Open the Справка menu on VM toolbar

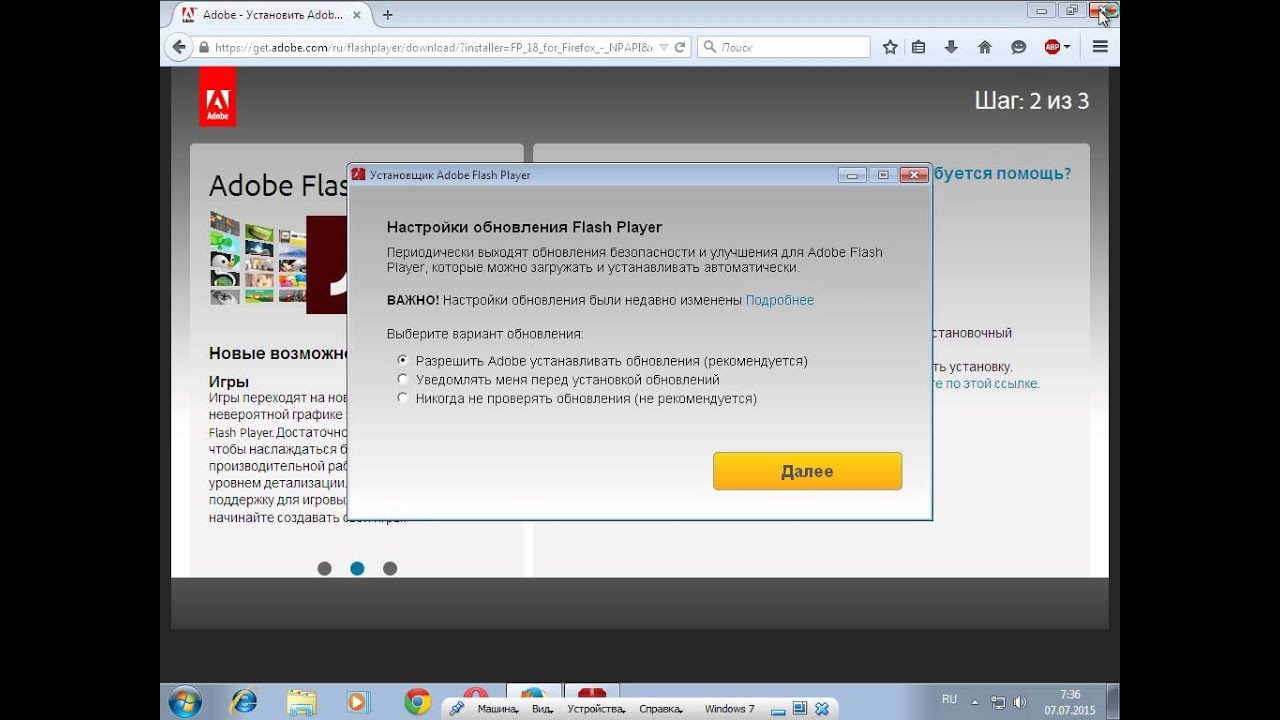pyautogui.click(x=661, y=709)
